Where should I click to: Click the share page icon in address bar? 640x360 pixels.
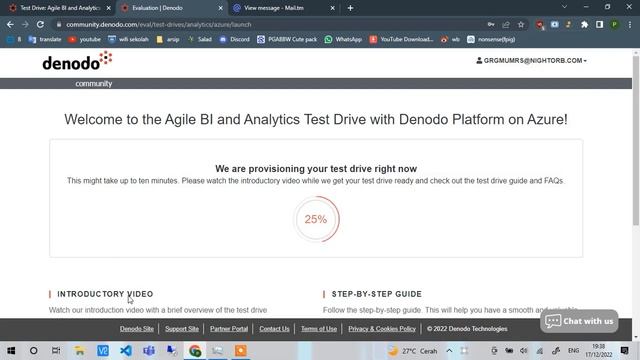[x=506, y=24]
